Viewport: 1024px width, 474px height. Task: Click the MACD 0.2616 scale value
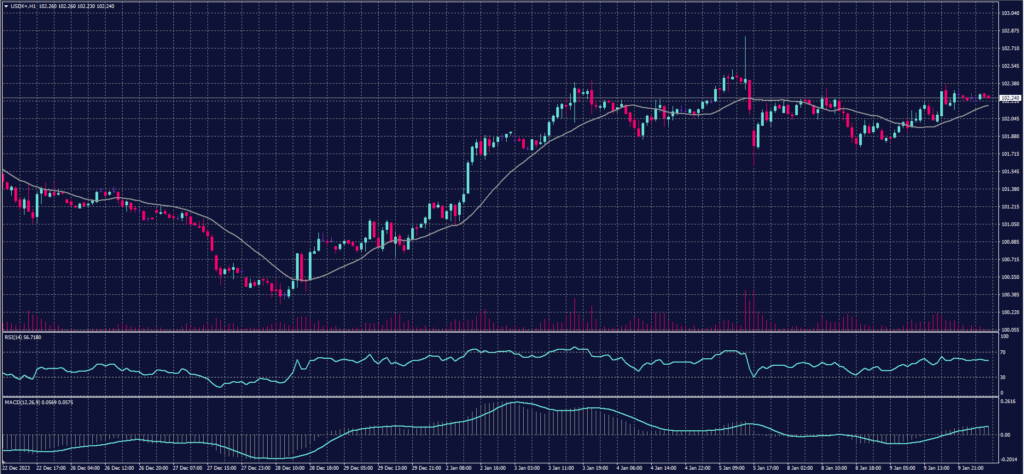(x=1009, y=402)
